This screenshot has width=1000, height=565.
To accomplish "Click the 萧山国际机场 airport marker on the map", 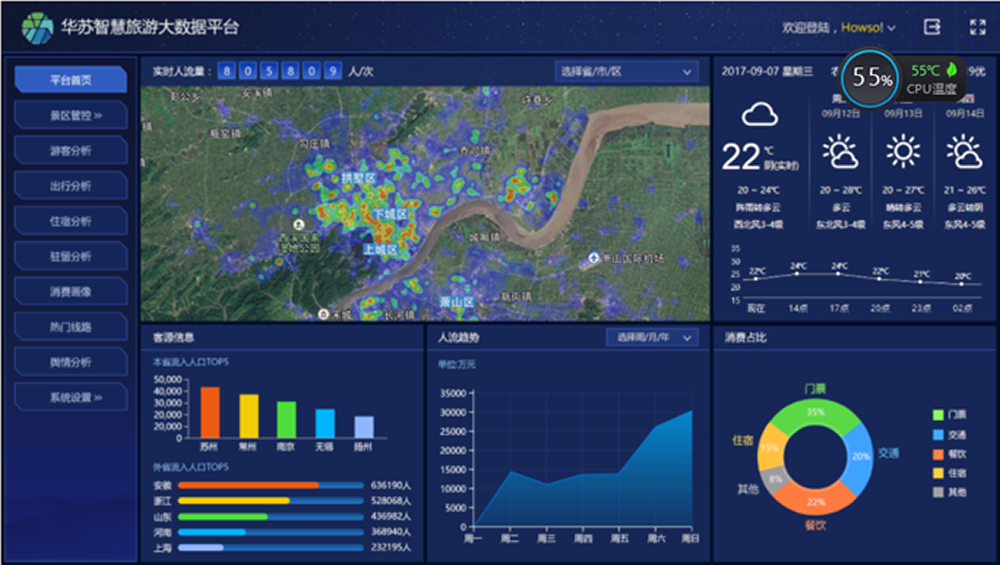I will (597, 258).
